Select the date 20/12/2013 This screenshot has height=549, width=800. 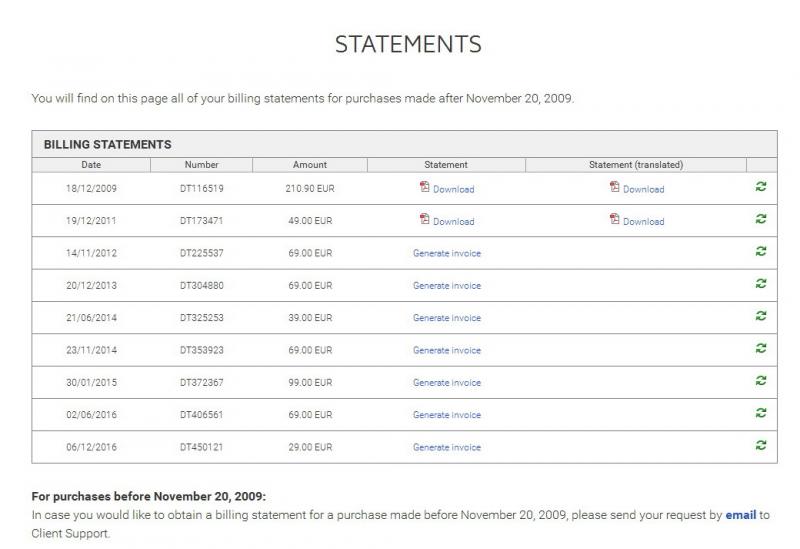(x=91, y=285)
